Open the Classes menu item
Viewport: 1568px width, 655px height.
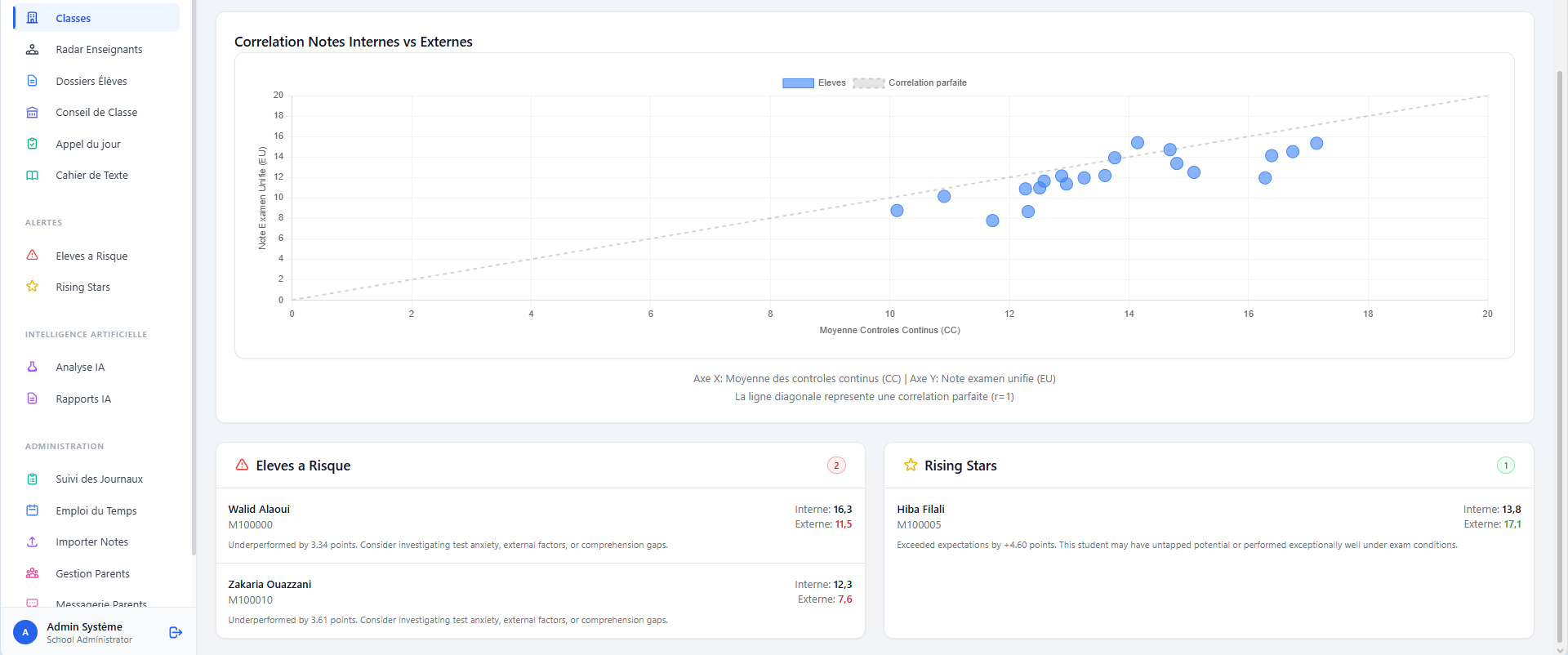pyautogui.click(x=73, y=18)
